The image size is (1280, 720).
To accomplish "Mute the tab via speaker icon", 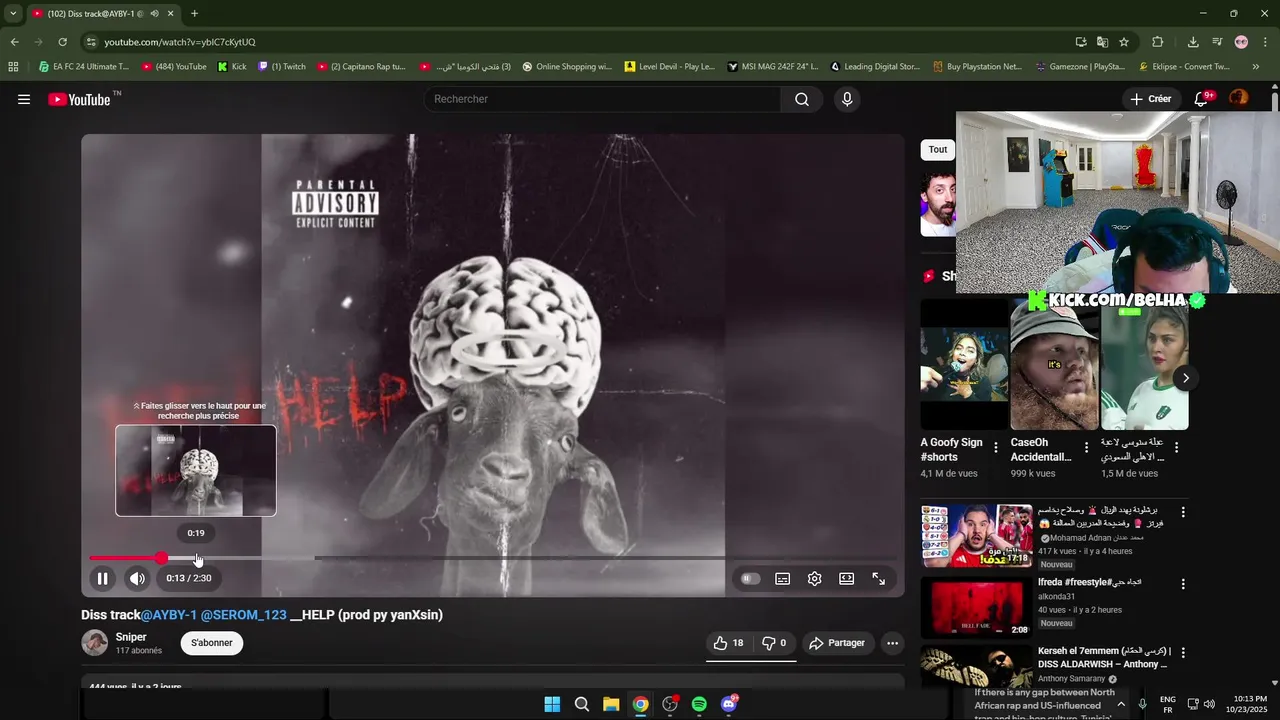I will coord(153,14).
